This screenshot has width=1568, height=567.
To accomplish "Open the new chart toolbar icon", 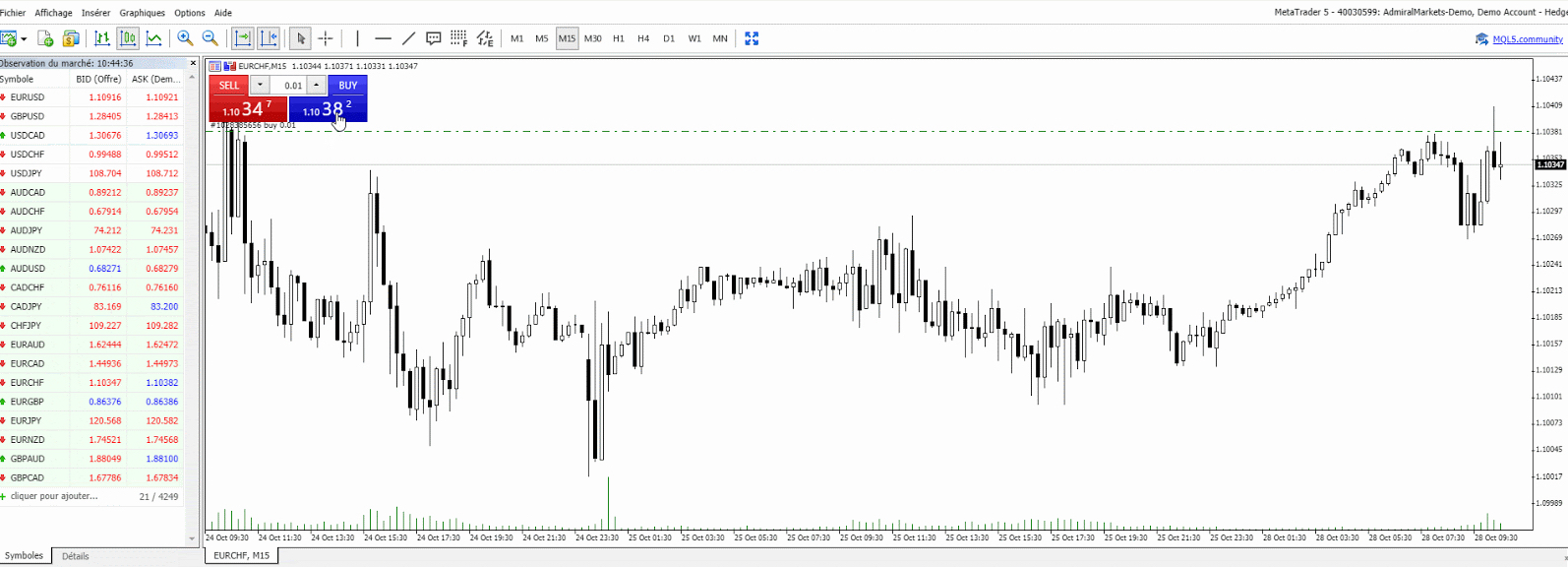I will (x=9, y=38).
